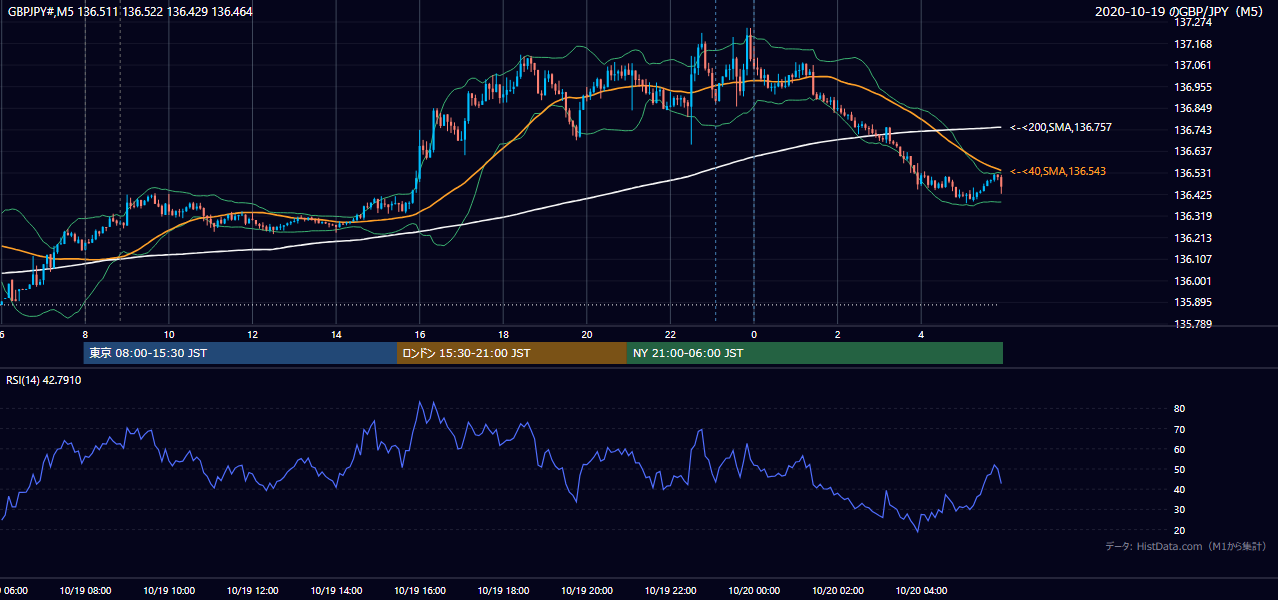Image resolution: width=1278 pixels, height=600 pixels.
Task: Click the date label 10/19 14:00
Action: click(x=335, y=591)
